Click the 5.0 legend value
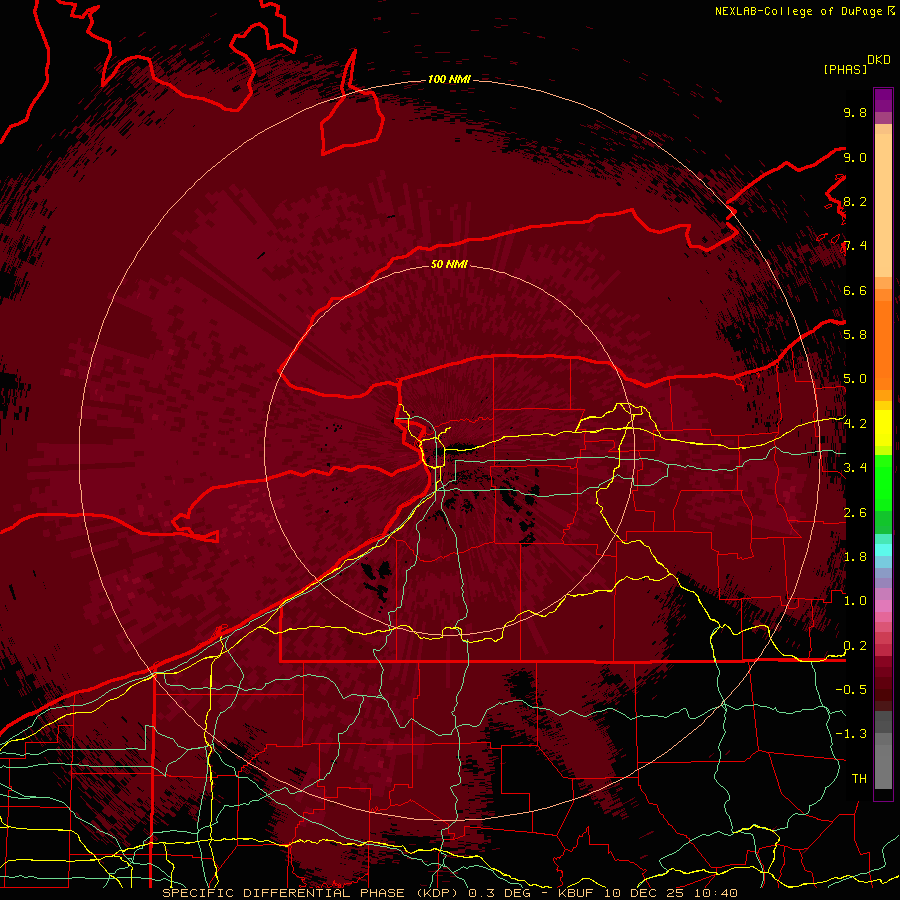 [x=855, y=379]
